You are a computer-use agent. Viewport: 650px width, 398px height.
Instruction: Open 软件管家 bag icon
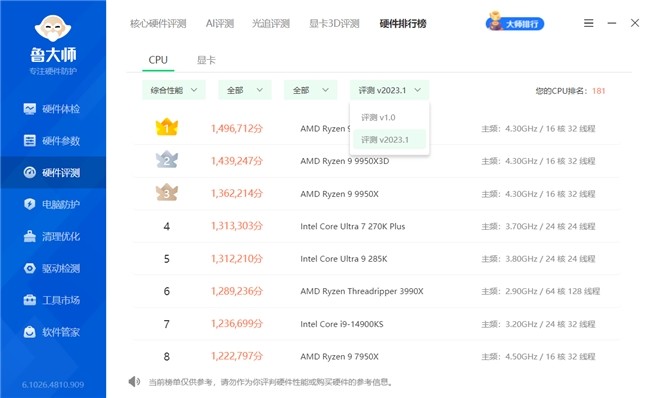(29, 332)
